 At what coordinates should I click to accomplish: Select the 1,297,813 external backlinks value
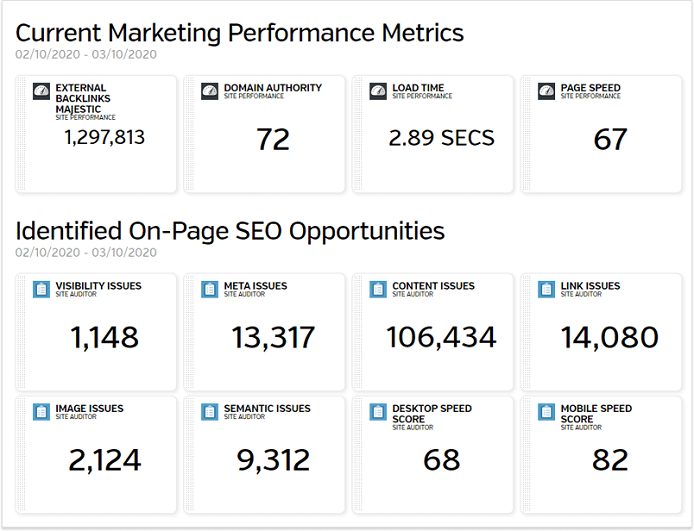coord(105,138)
